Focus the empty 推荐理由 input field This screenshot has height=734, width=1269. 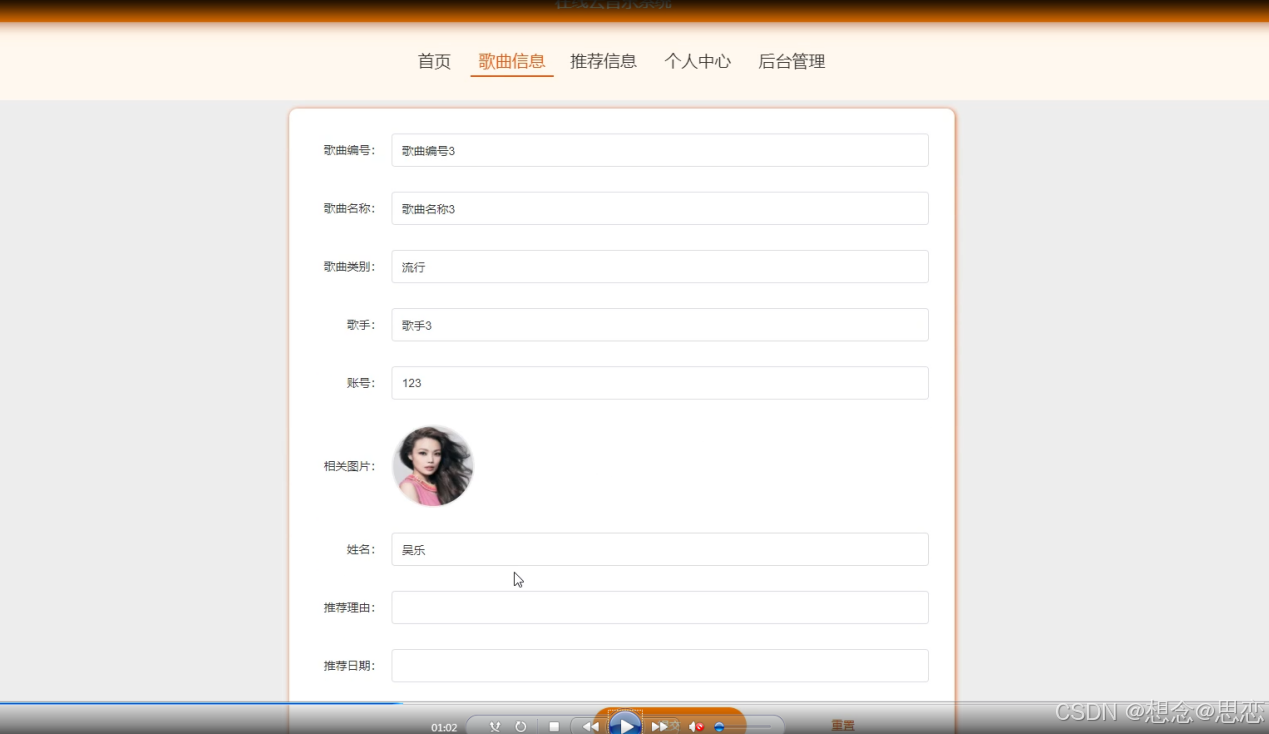point(660,607)
